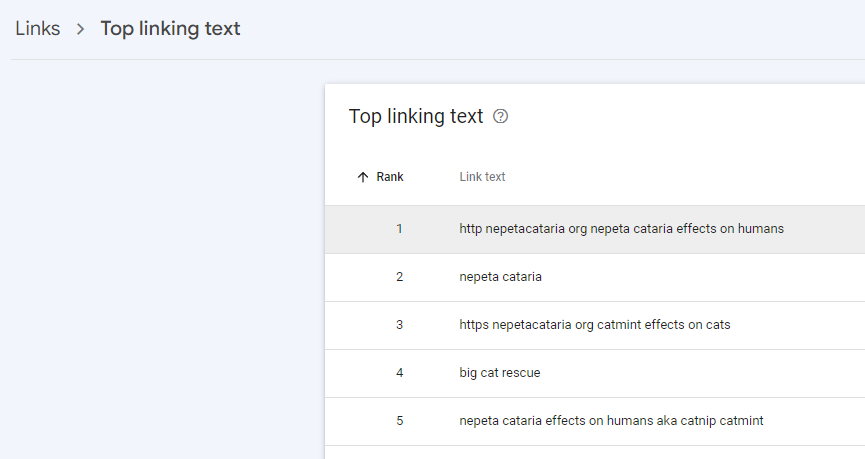Viewport: 865px width, 459px height.
Task: Sort by the Rank column arrow
Action: tap(362, 177)
